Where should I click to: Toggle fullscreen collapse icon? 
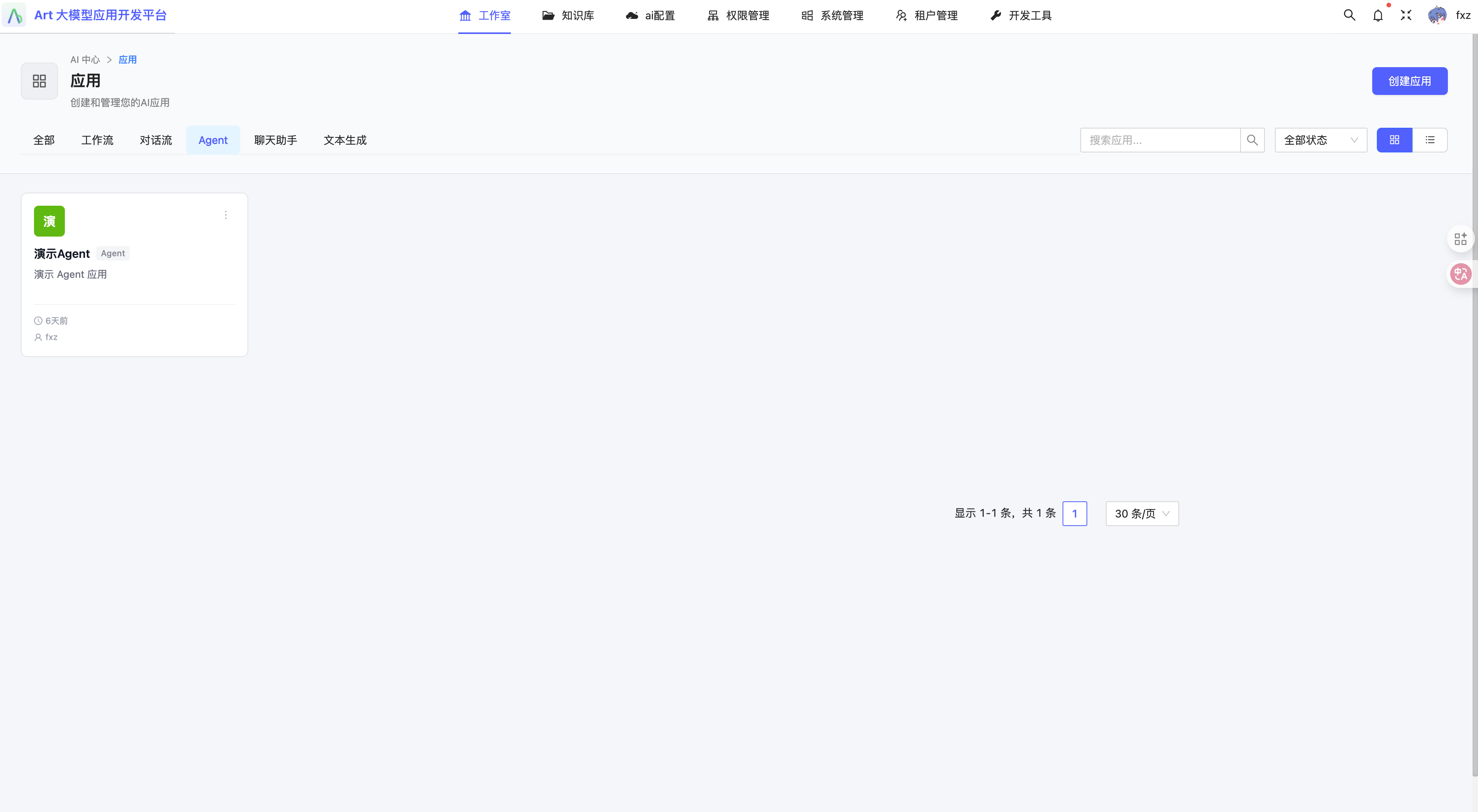(1406, 15)
